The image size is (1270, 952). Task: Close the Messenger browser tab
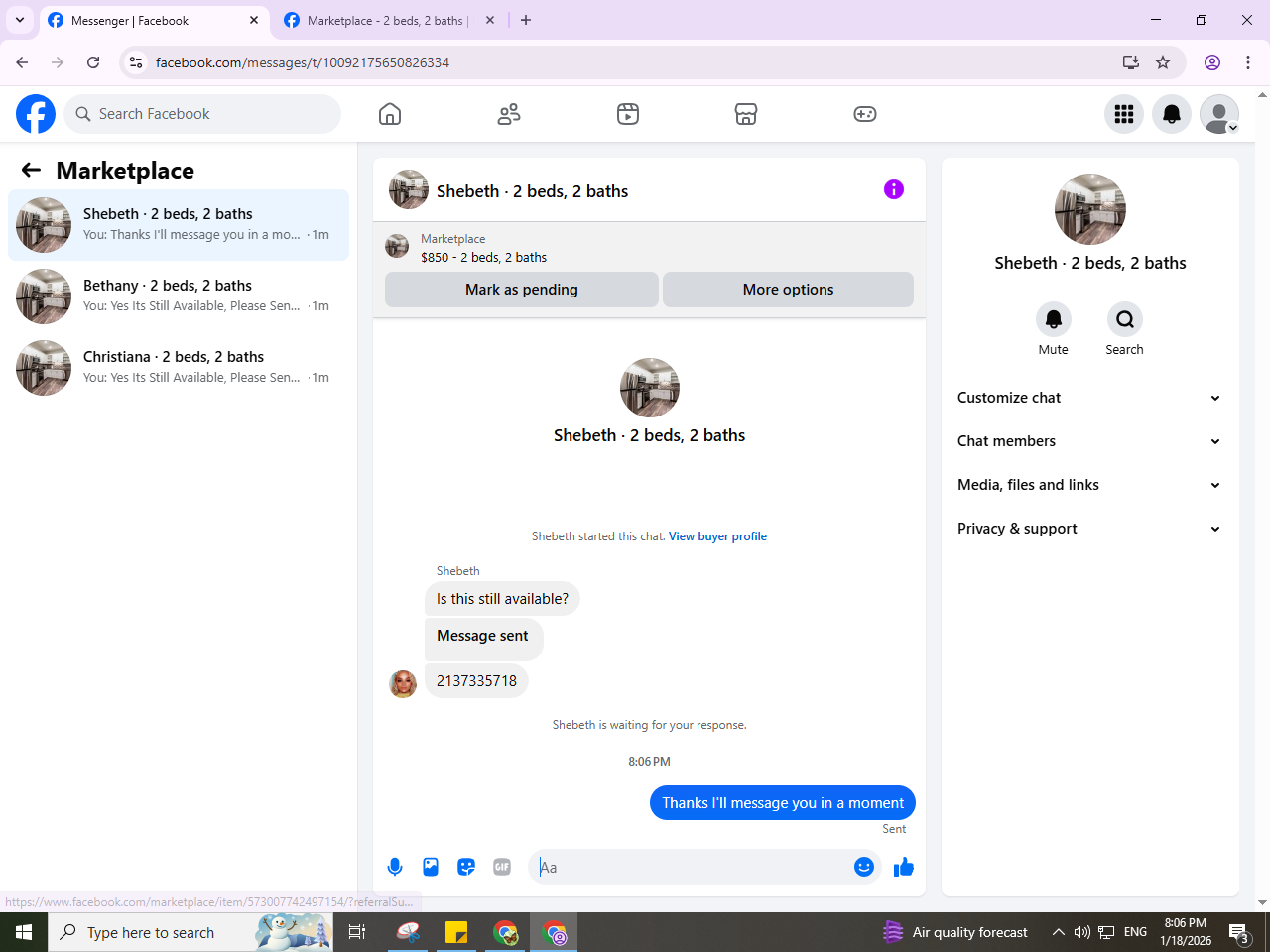(x=254, y=20)
